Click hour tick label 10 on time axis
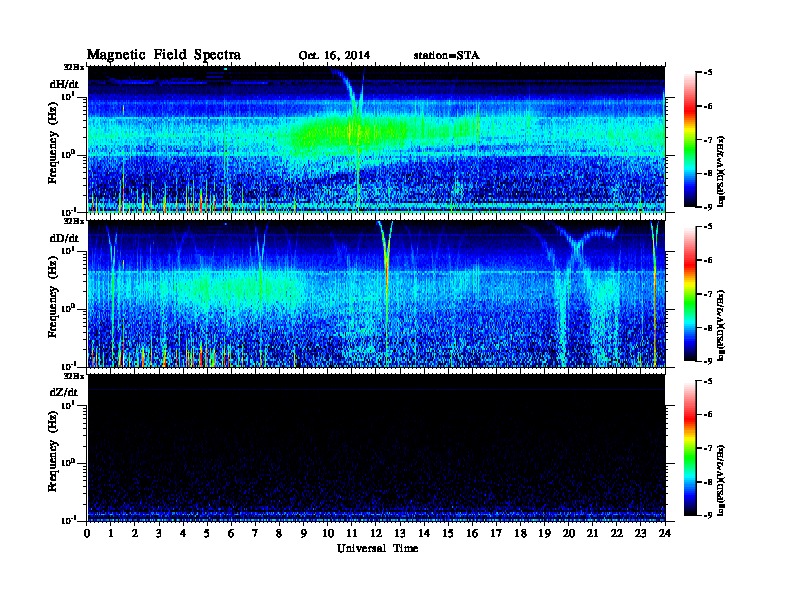The width and height of the screenshot is (792, 612). (328, 534)
